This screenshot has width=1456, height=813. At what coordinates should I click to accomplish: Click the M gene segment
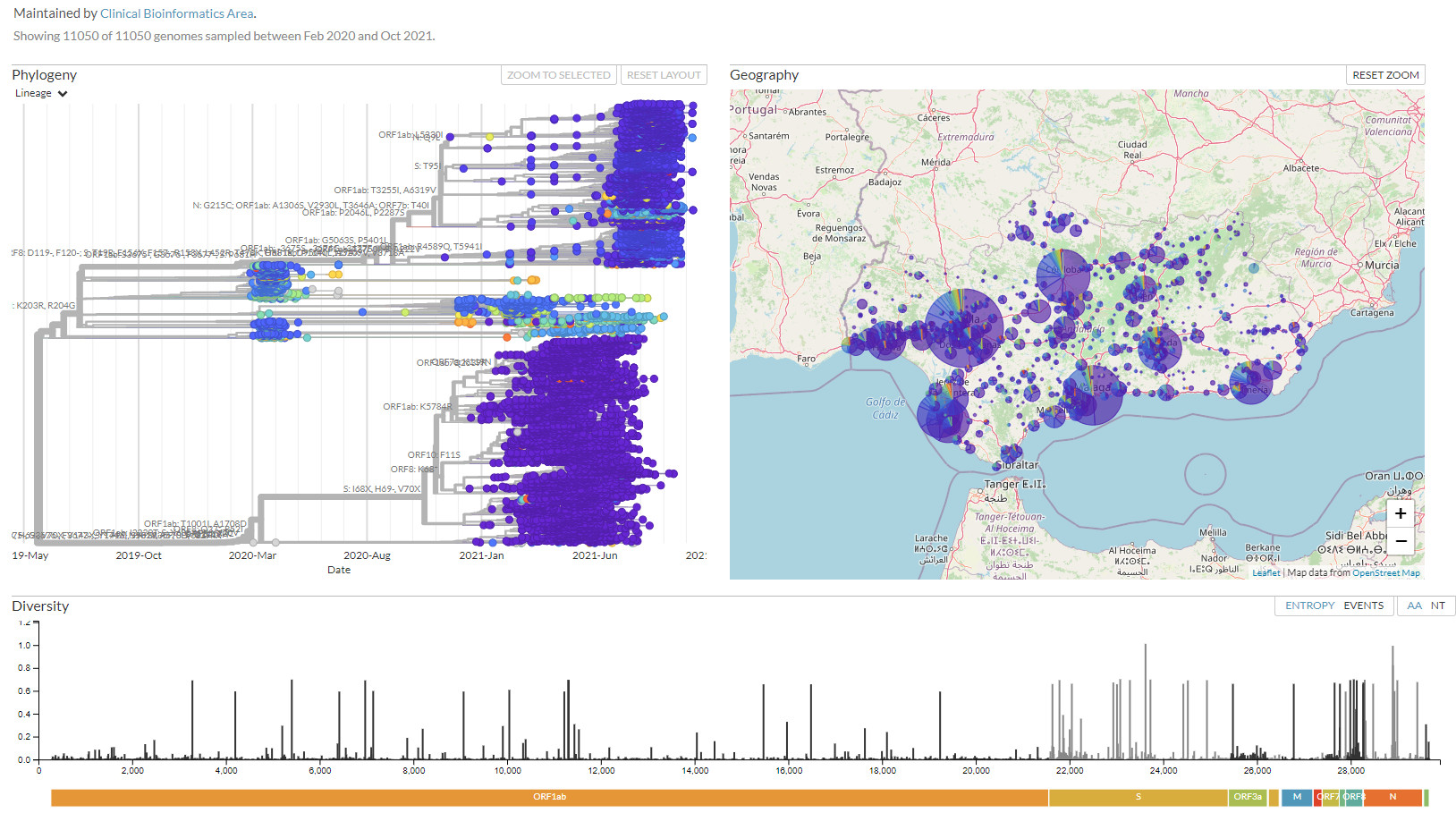tap(1296, 797)
